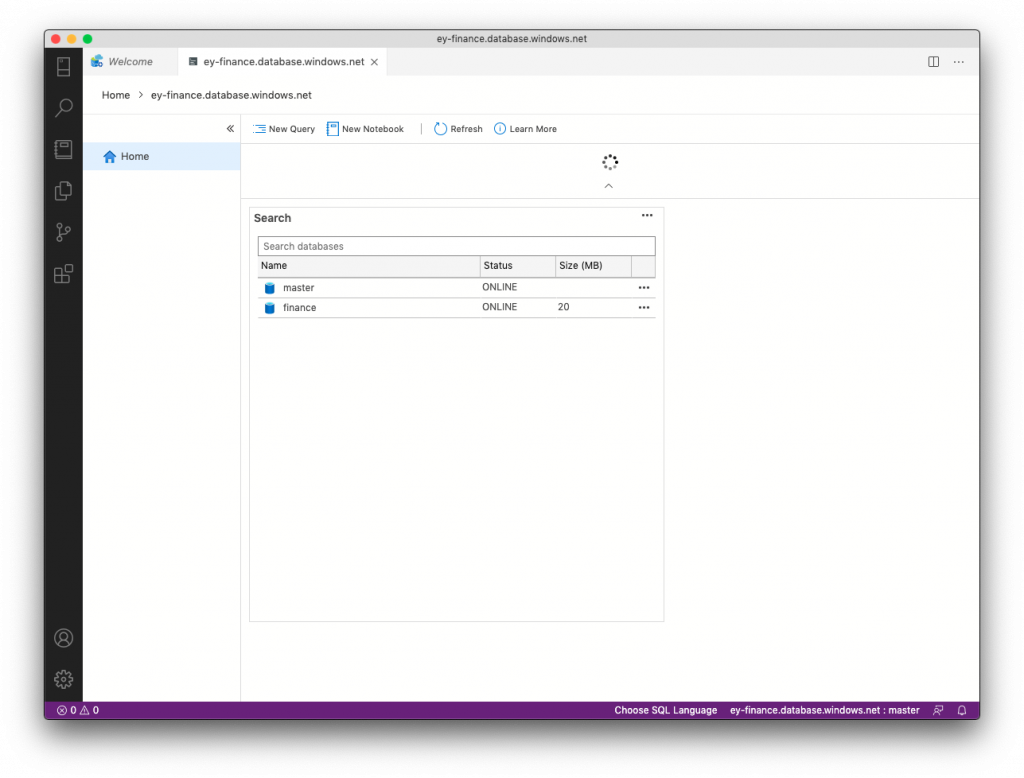1024x778 pixels.
Task: Open actions menu for master database
Action: coord(644,288)
